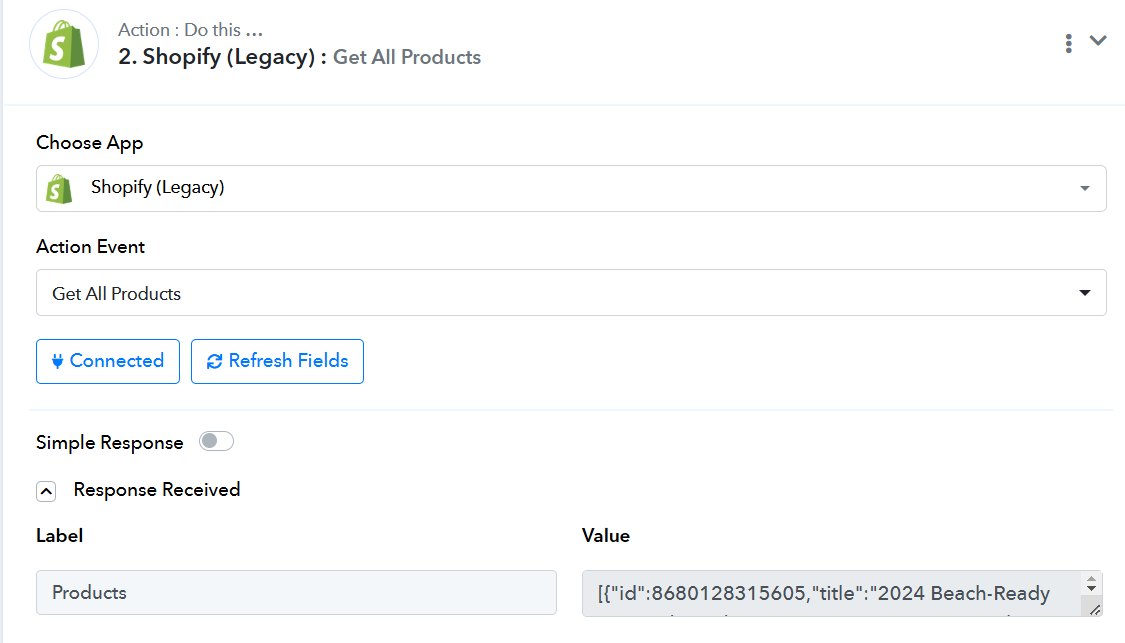Click the refresh arrows icon beside Refresh Fields

[x=214, y=362]
